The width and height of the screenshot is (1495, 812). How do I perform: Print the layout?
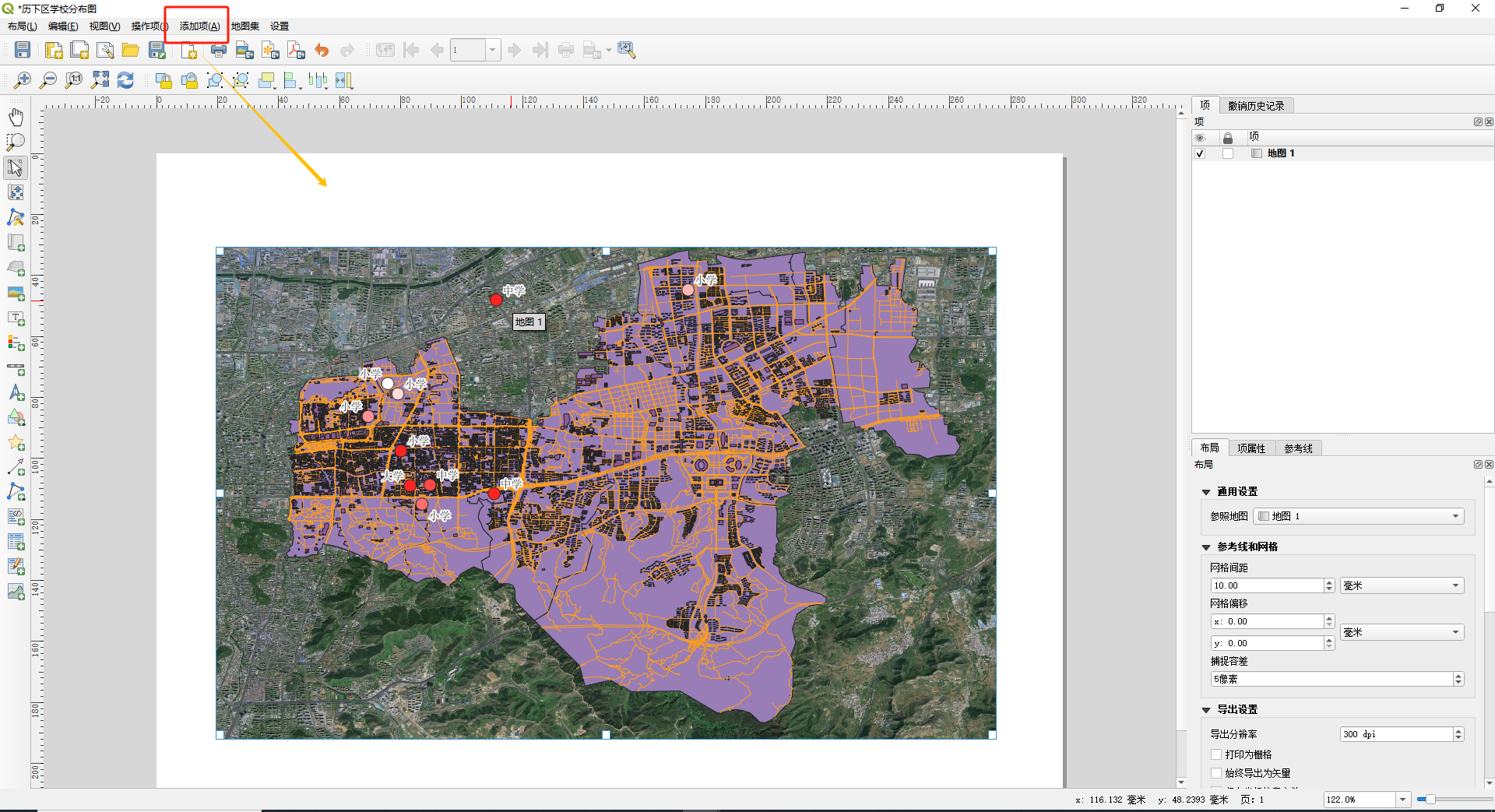pos(219,51)
